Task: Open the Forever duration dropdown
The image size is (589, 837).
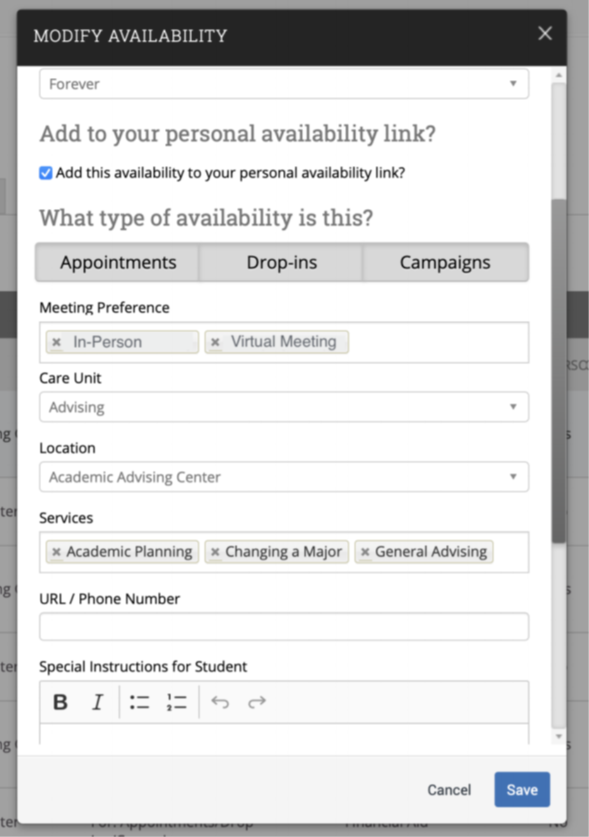Action: pos(284,84)
